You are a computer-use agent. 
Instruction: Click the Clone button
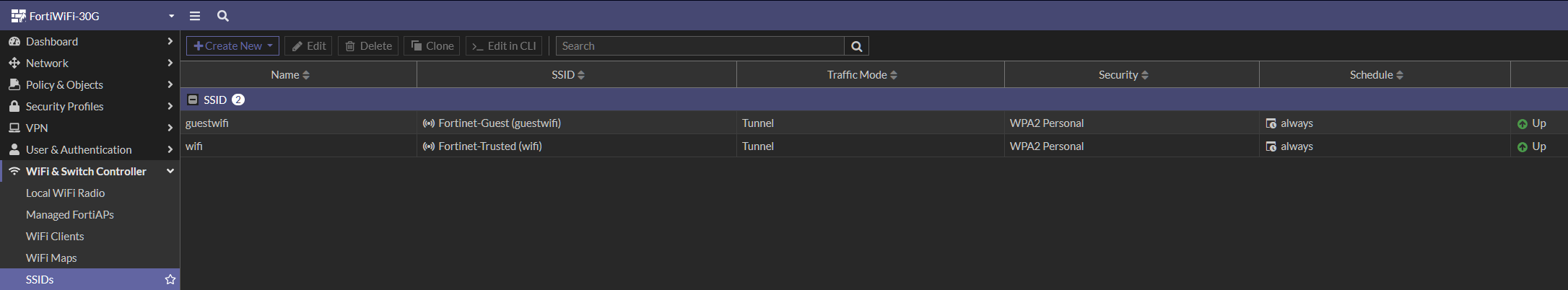(x=432, y=46)
